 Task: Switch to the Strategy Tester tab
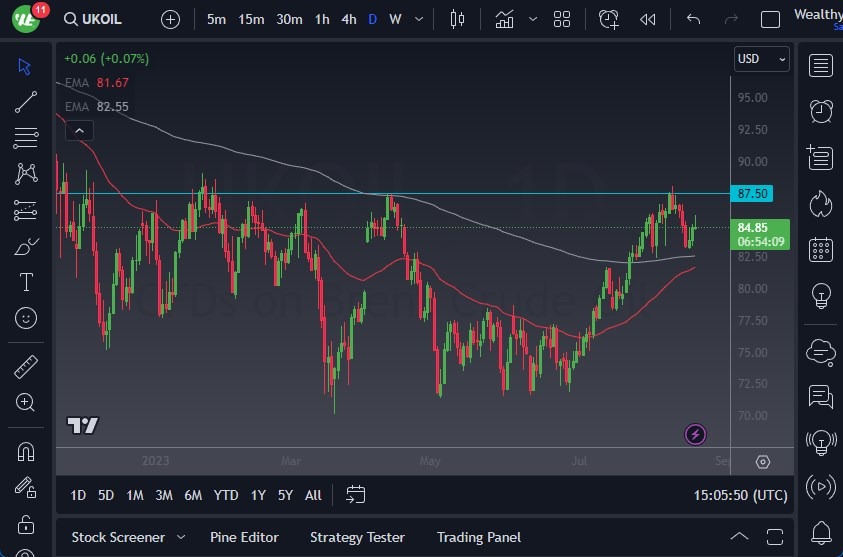357,537
